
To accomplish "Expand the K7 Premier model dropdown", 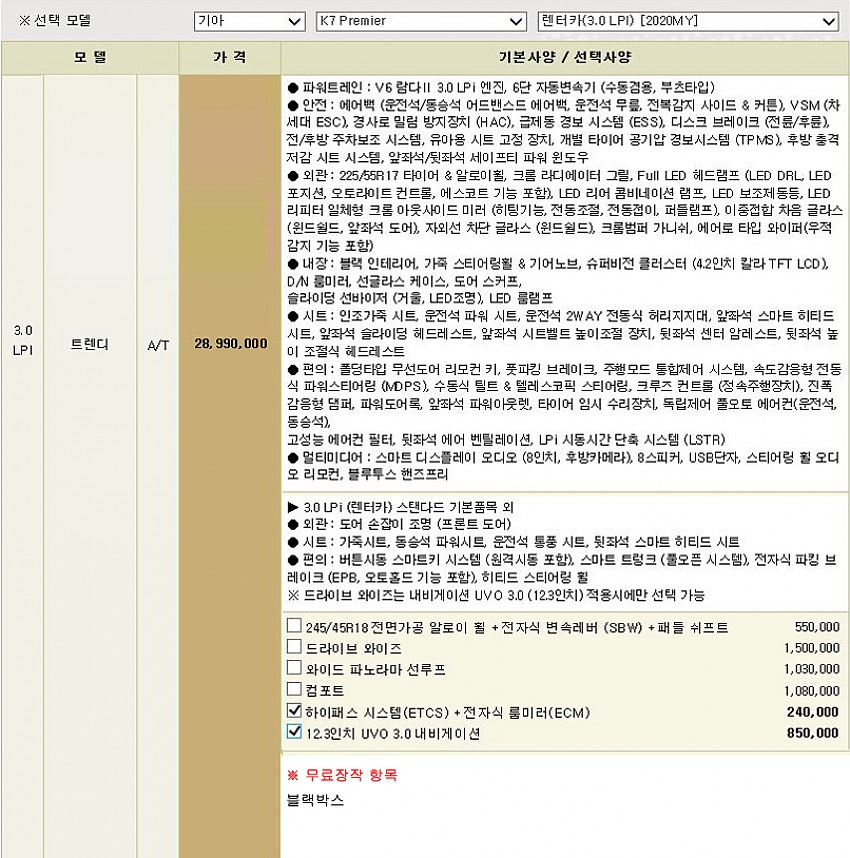I will pyautogui.click(x=419, y=21).
